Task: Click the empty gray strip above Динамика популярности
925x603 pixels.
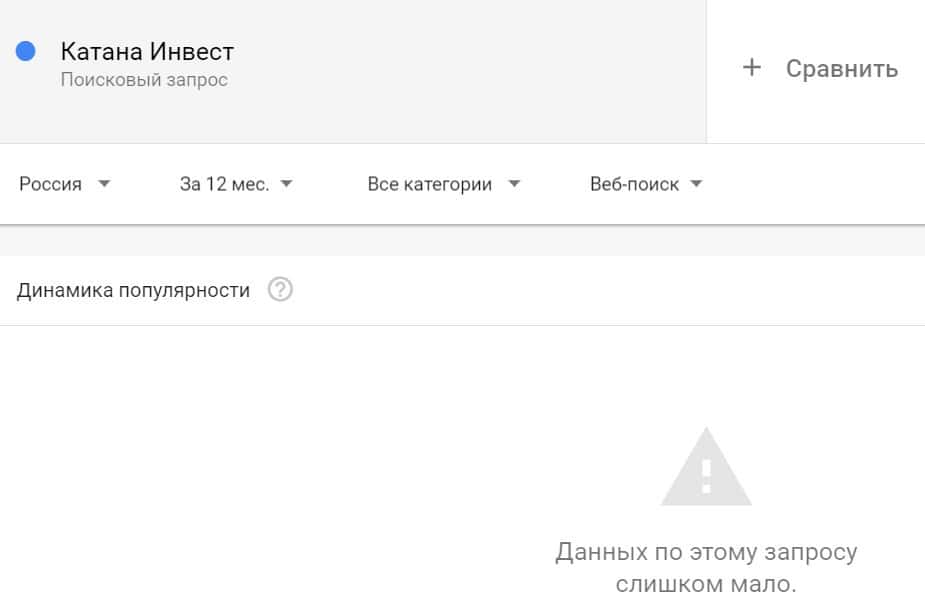Action: tap(462, 241)
